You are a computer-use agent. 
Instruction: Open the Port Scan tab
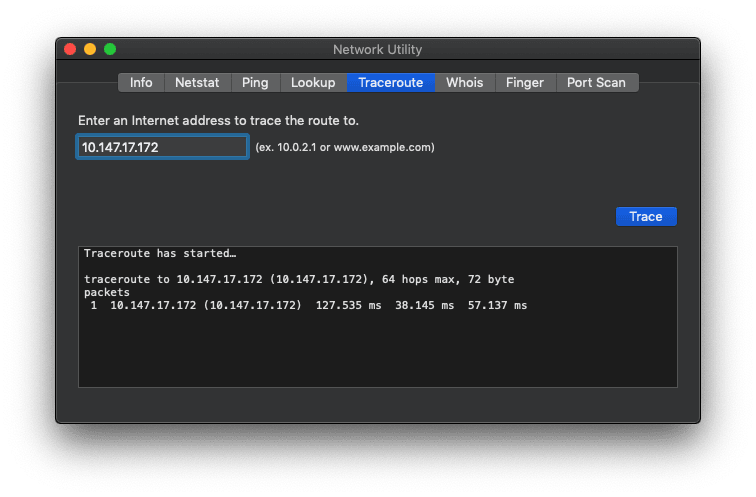pyautogui.click(x=596, y=82)
